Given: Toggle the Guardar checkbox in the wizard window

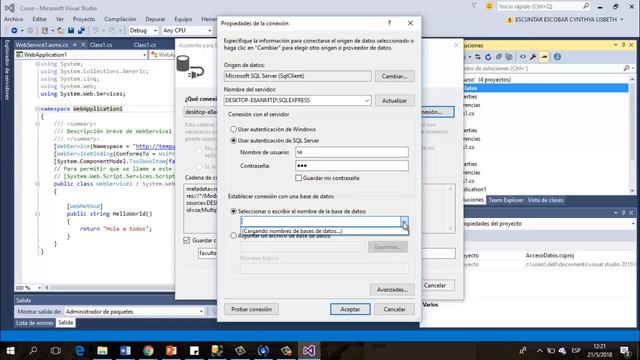Looking at the screenshot, I should (187, 240).
